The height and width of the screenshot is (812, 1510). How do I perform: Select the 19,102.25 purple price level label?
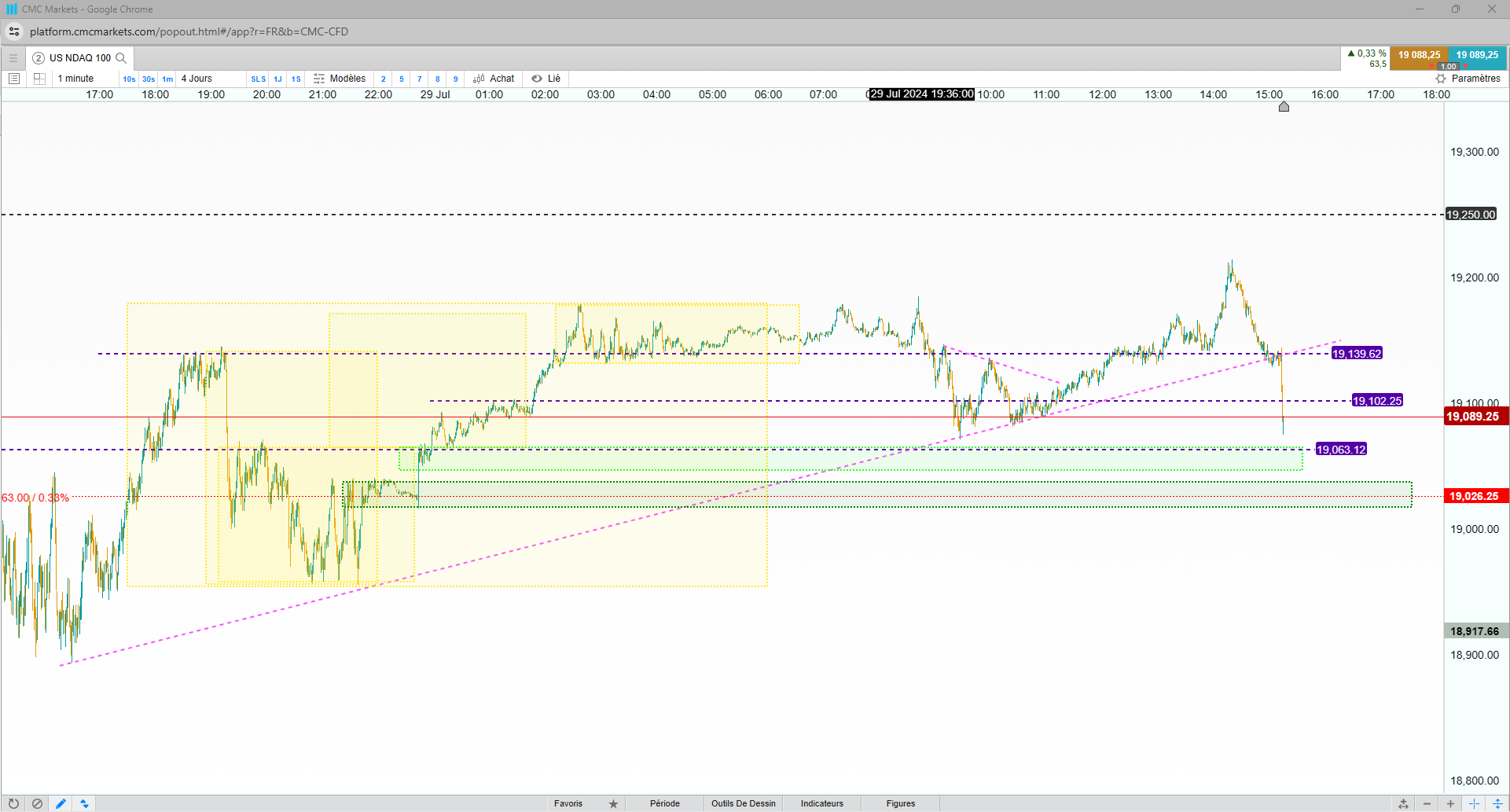[1377, 401]
